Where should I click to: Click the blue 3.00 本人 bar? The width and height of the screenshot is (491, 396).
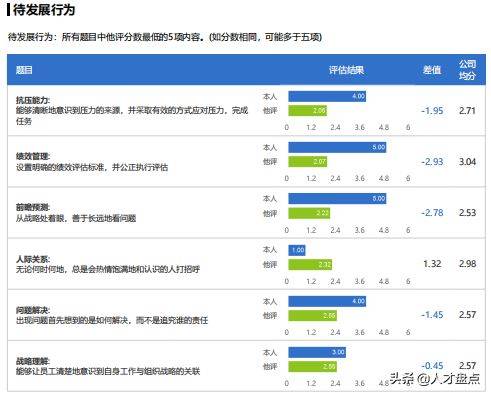(317, 352)
